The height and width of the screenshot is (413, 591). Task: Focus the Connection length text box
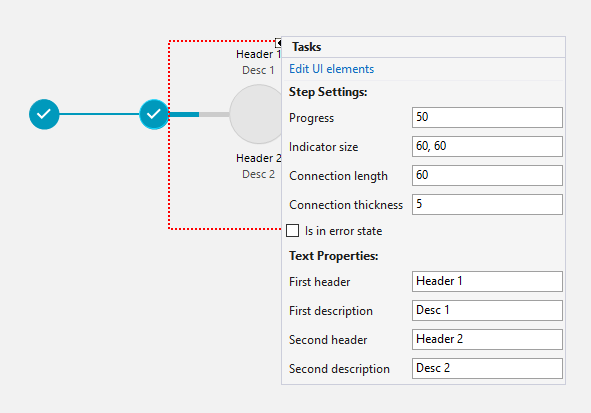487,176
